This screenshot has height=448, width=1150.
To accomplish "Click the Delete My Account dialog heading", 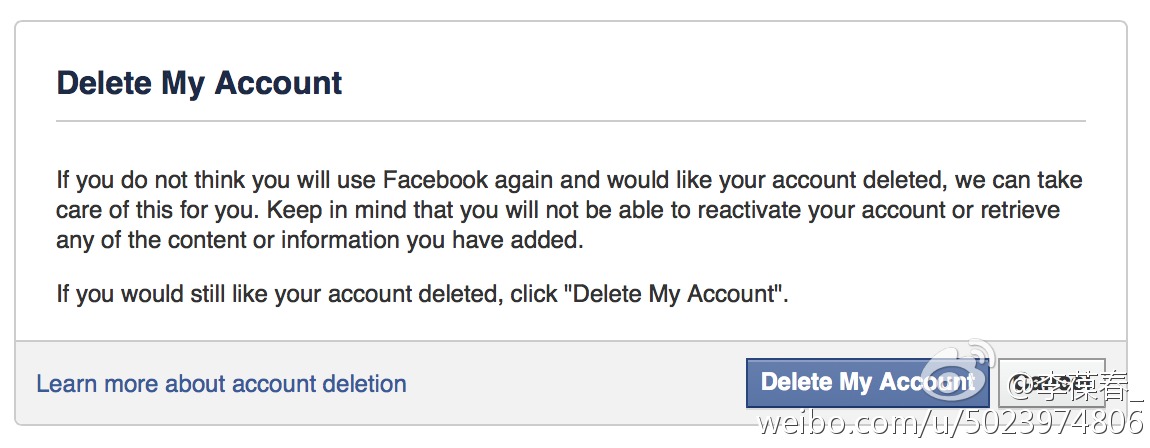I will 199,83.
